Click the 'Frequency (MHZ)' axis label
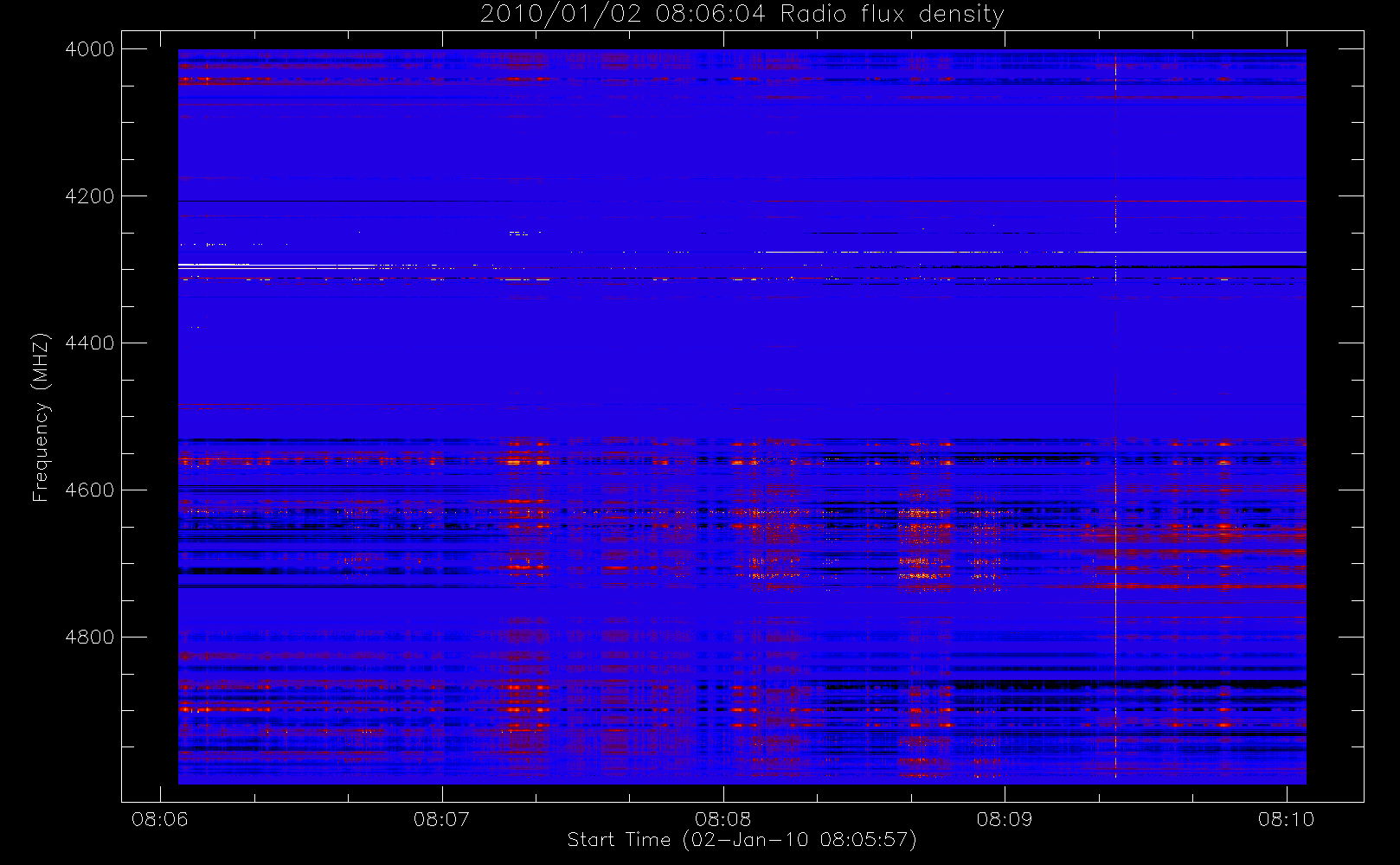The image size is (1400, 865). pos(40,417)
